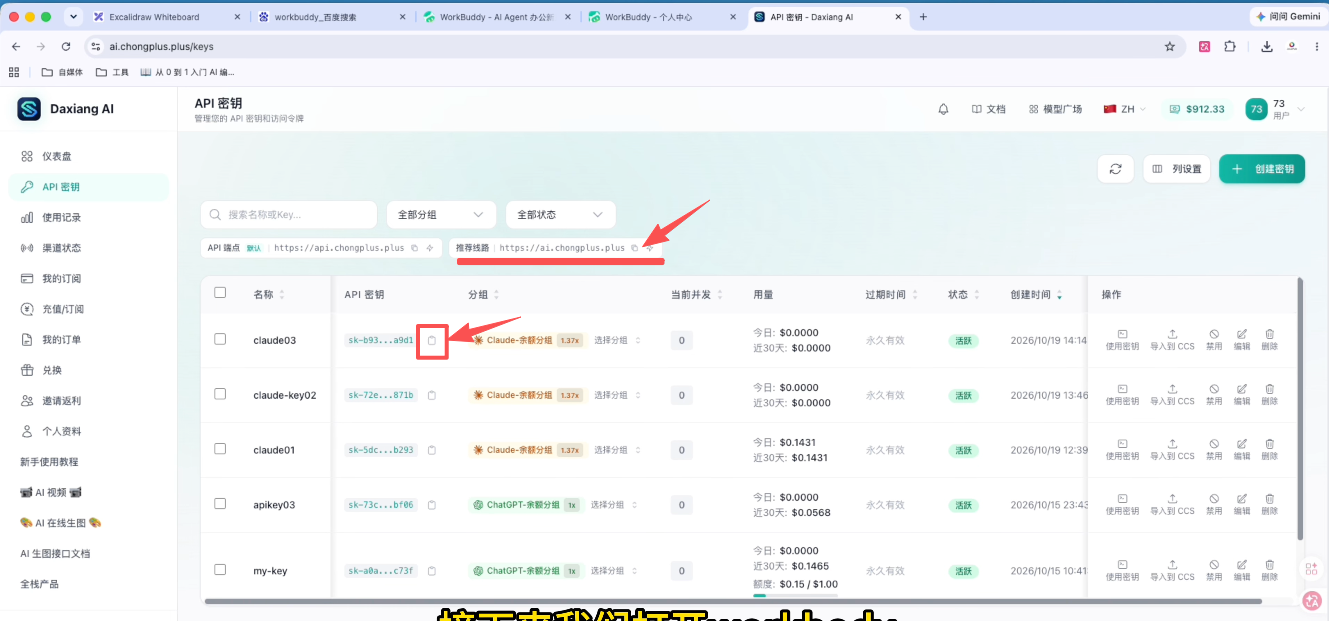
Task: Test speed of the API endpoint URL
Action: click(429, 248)
